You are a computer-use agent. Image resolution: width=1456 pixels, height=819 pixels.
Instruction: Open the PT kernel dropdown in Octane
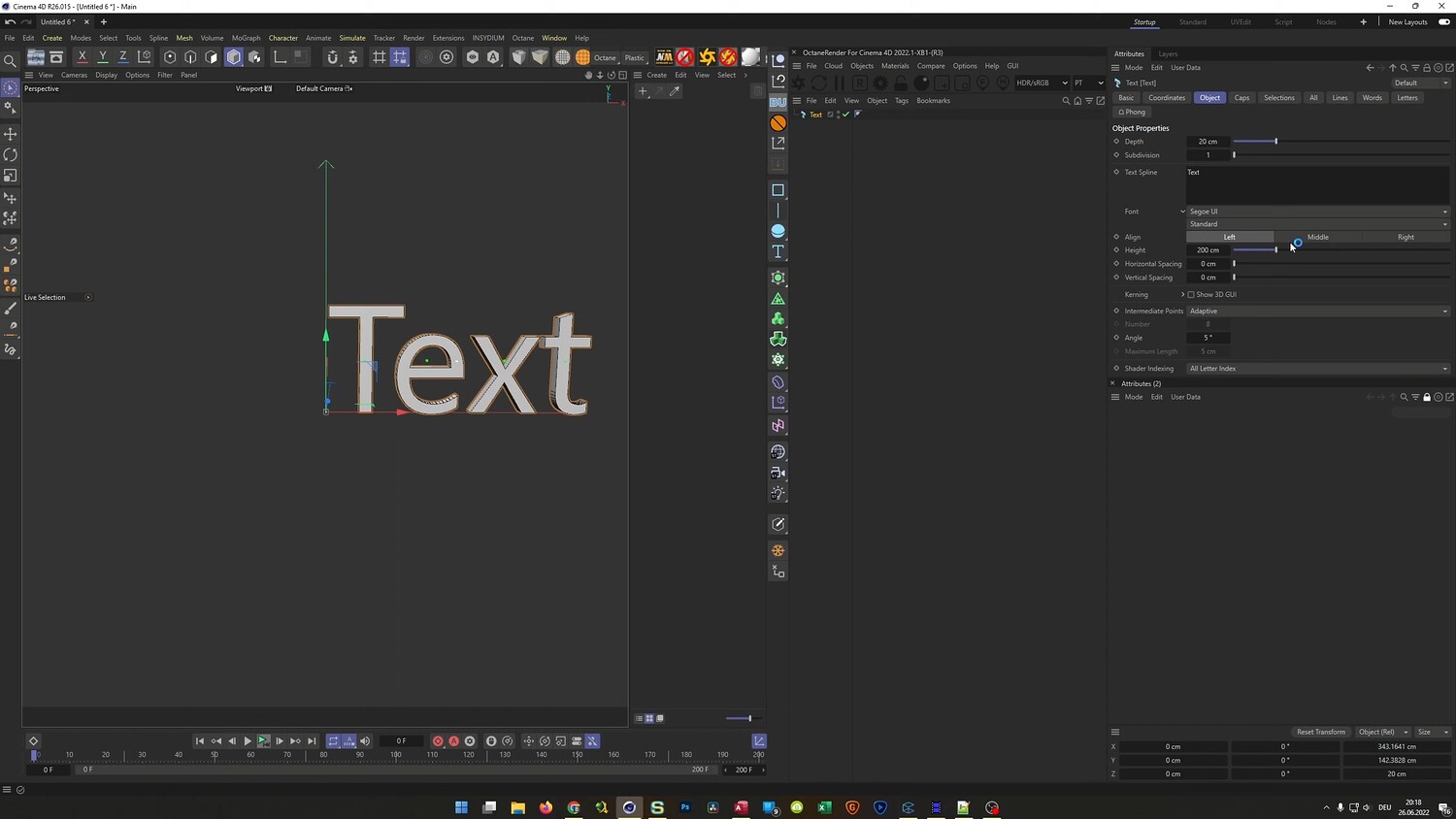(1088, 83)
